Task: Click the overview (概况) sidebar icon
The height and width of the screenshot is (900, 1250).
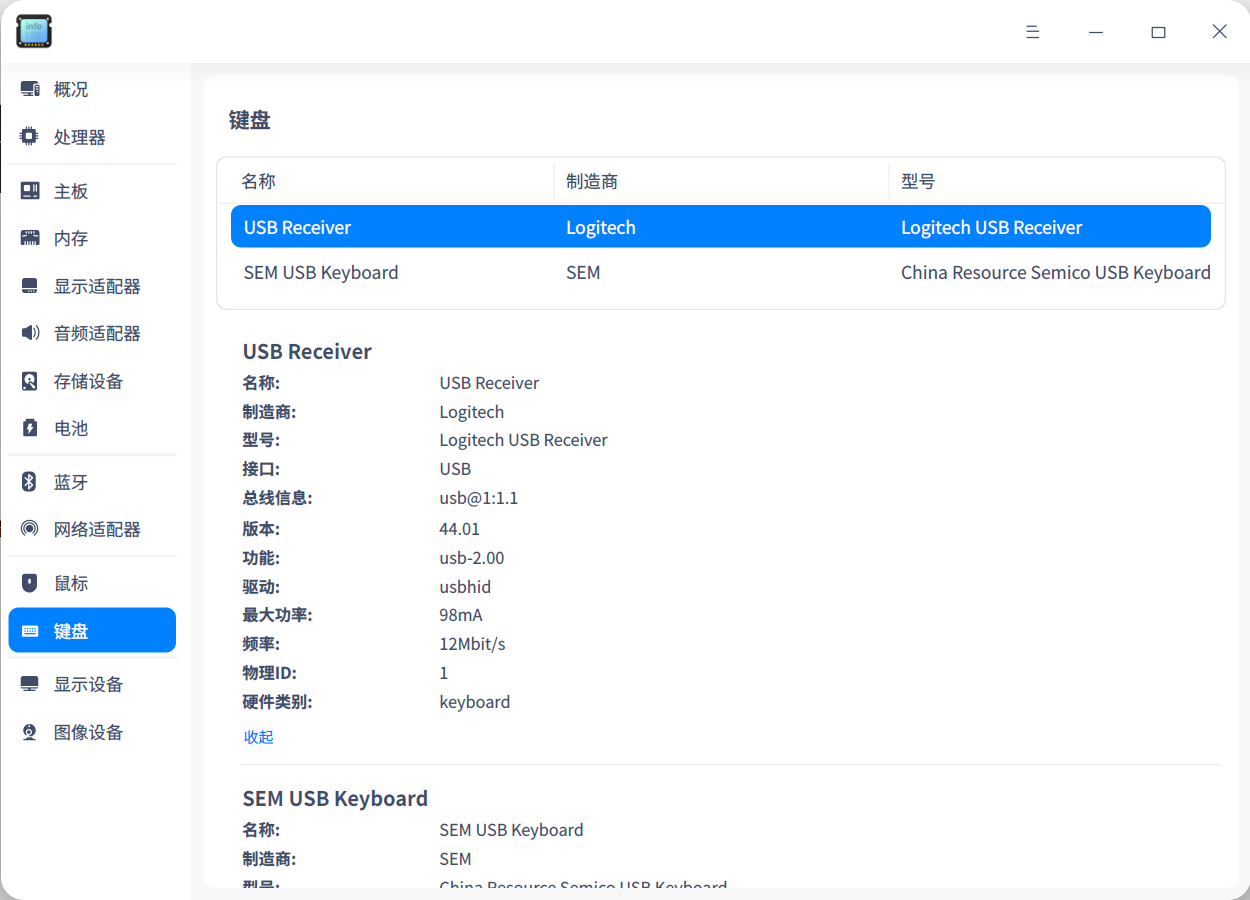Action: [30, 90]
